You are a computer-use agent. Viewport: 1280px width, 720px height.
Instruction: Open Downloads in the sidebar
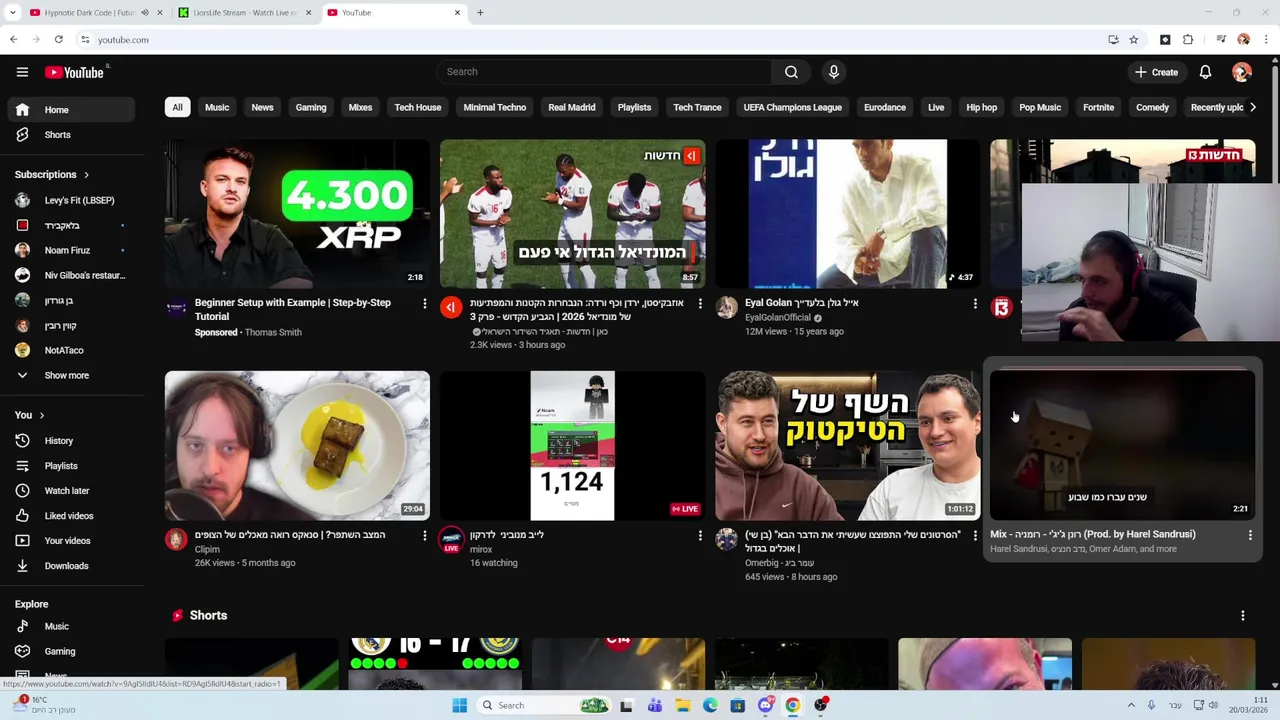(68, 566)
